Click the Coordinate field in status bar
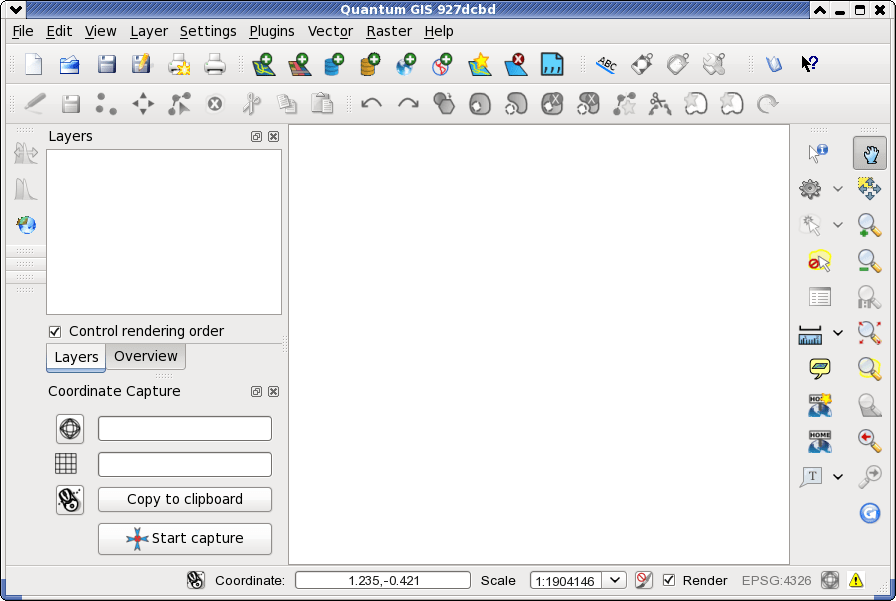Viewport: 896px width, 601px height. point(383,580)
